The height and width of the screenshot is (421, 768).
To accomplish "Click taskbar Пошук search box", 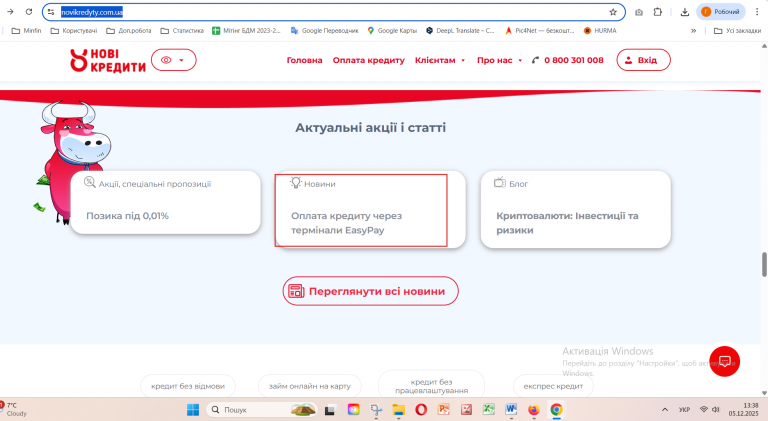I will (x=262, y=410).
